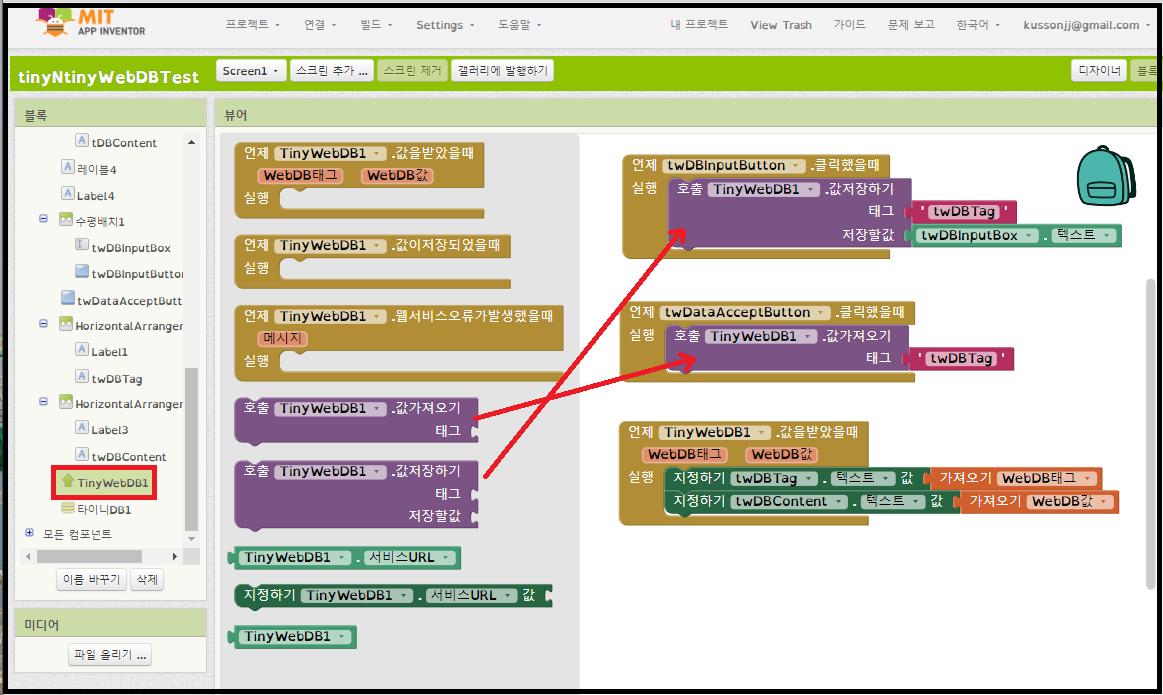Click 파일 올리기 button
The height and width of the screenshot is (695, 1163).
tap(110, 654)
